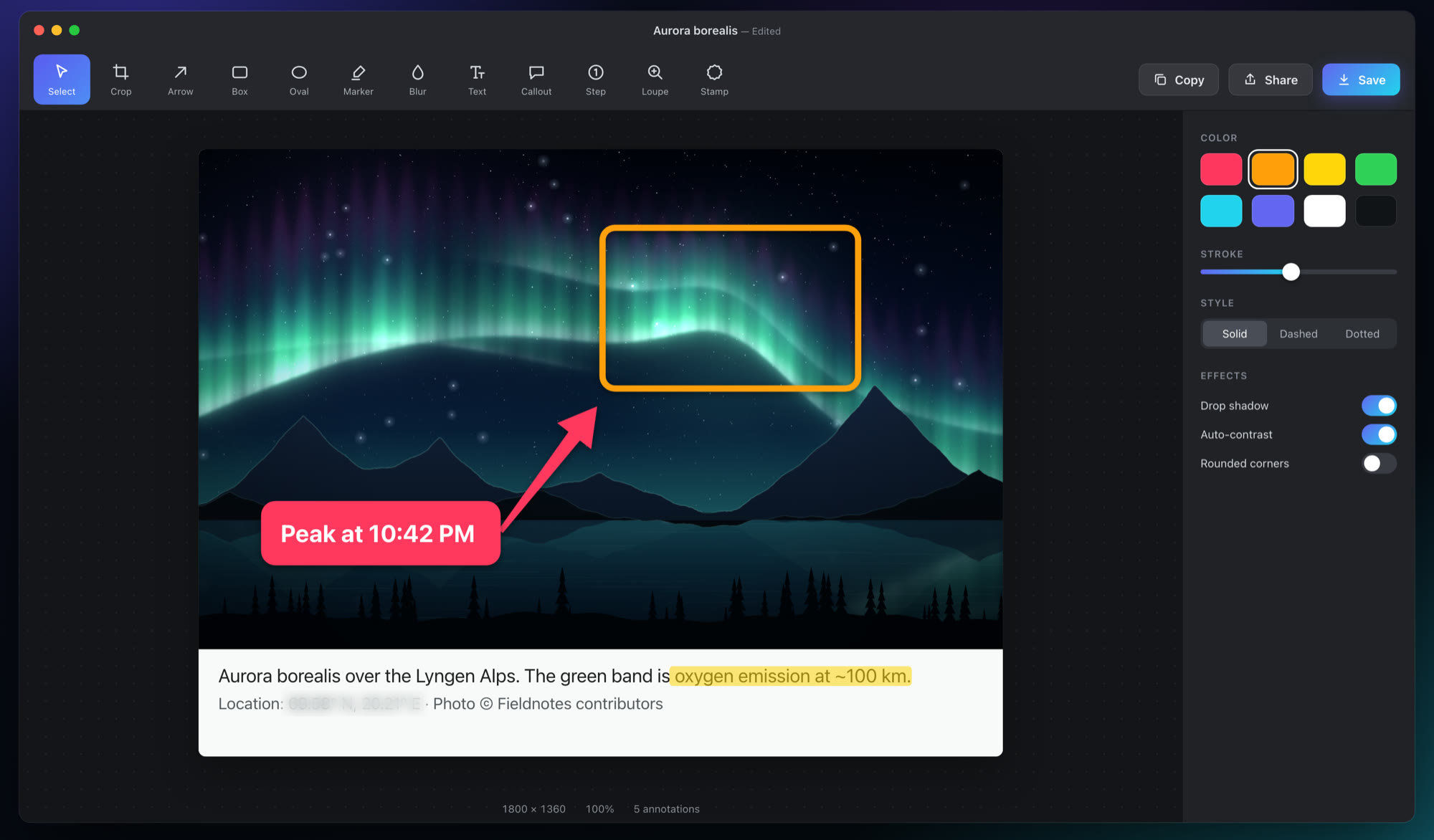This screenshot has width=1434, height=840.
Task: Save the annotated image
Action: [1361, 80]
